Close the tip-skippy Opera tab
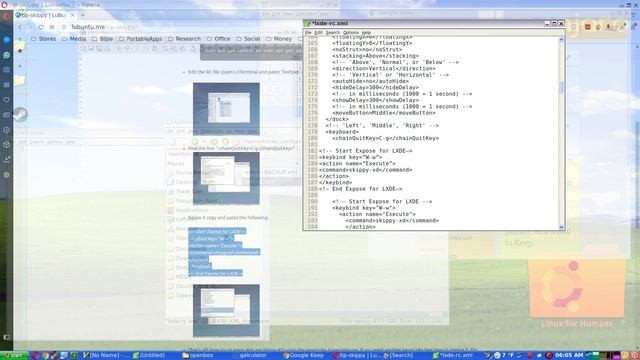 point(72,15)
